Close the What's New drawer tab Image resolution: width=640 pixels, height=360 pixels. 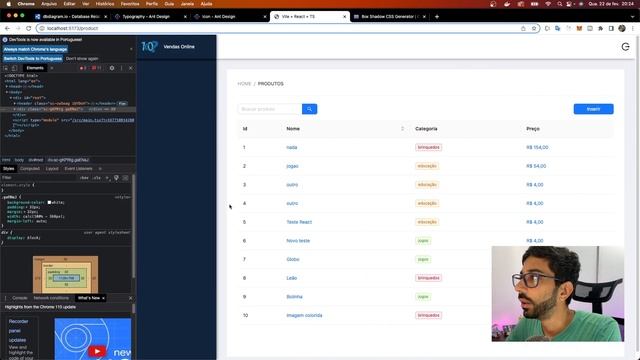coord(103,298)
